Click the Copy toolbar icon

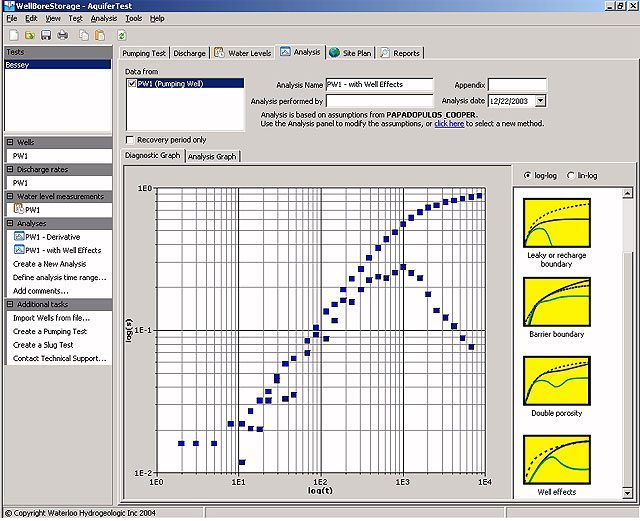pos(84,35)
